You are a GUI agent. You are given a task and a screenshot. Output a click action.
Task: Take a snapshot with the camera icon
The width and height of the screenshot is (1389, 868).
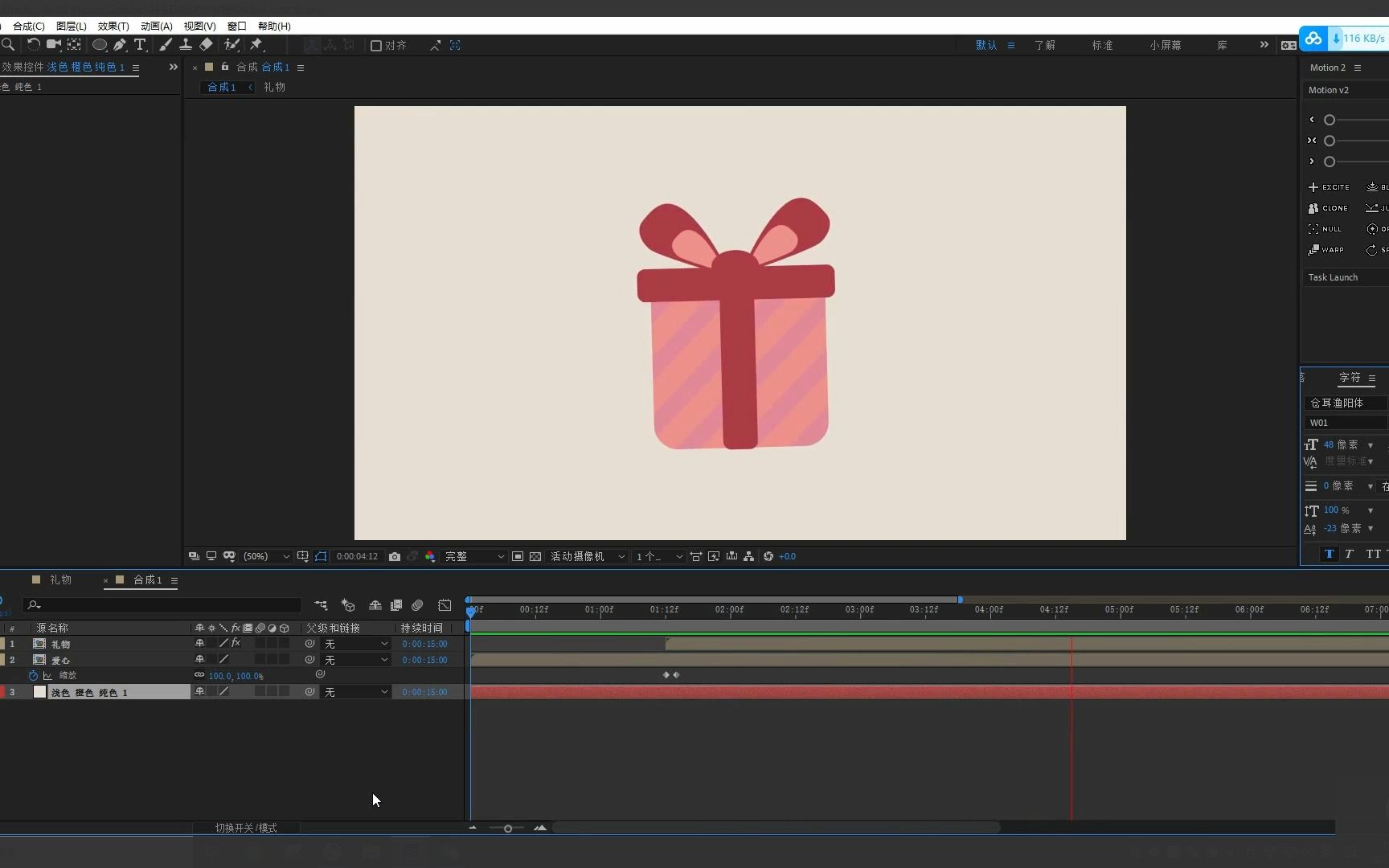click(x=395, y=556)
